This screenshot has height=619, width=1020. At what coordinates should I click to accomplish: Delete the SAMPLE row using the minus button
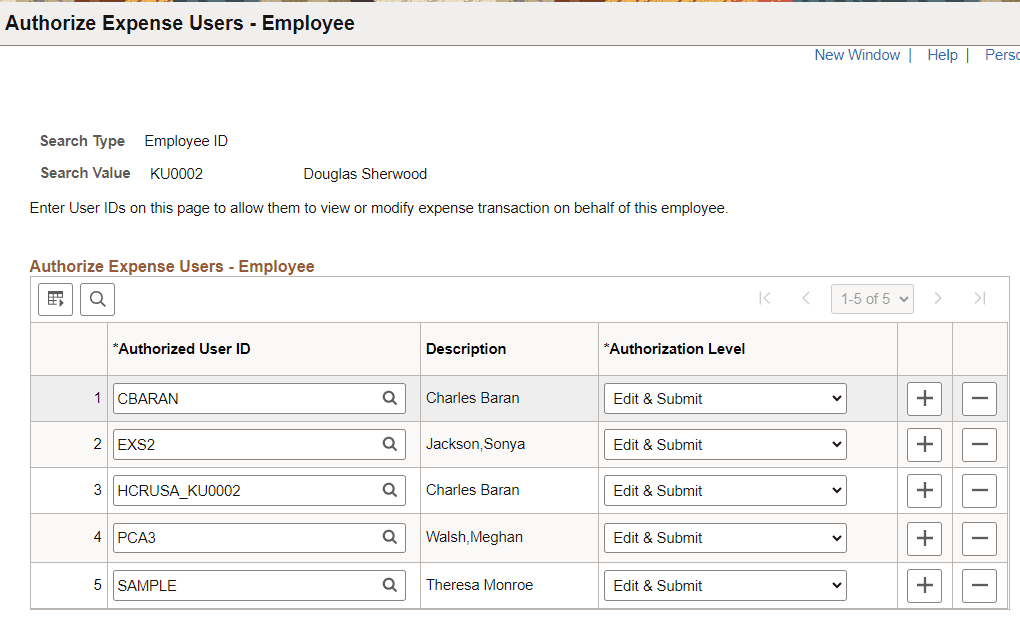tap(979, 585)
